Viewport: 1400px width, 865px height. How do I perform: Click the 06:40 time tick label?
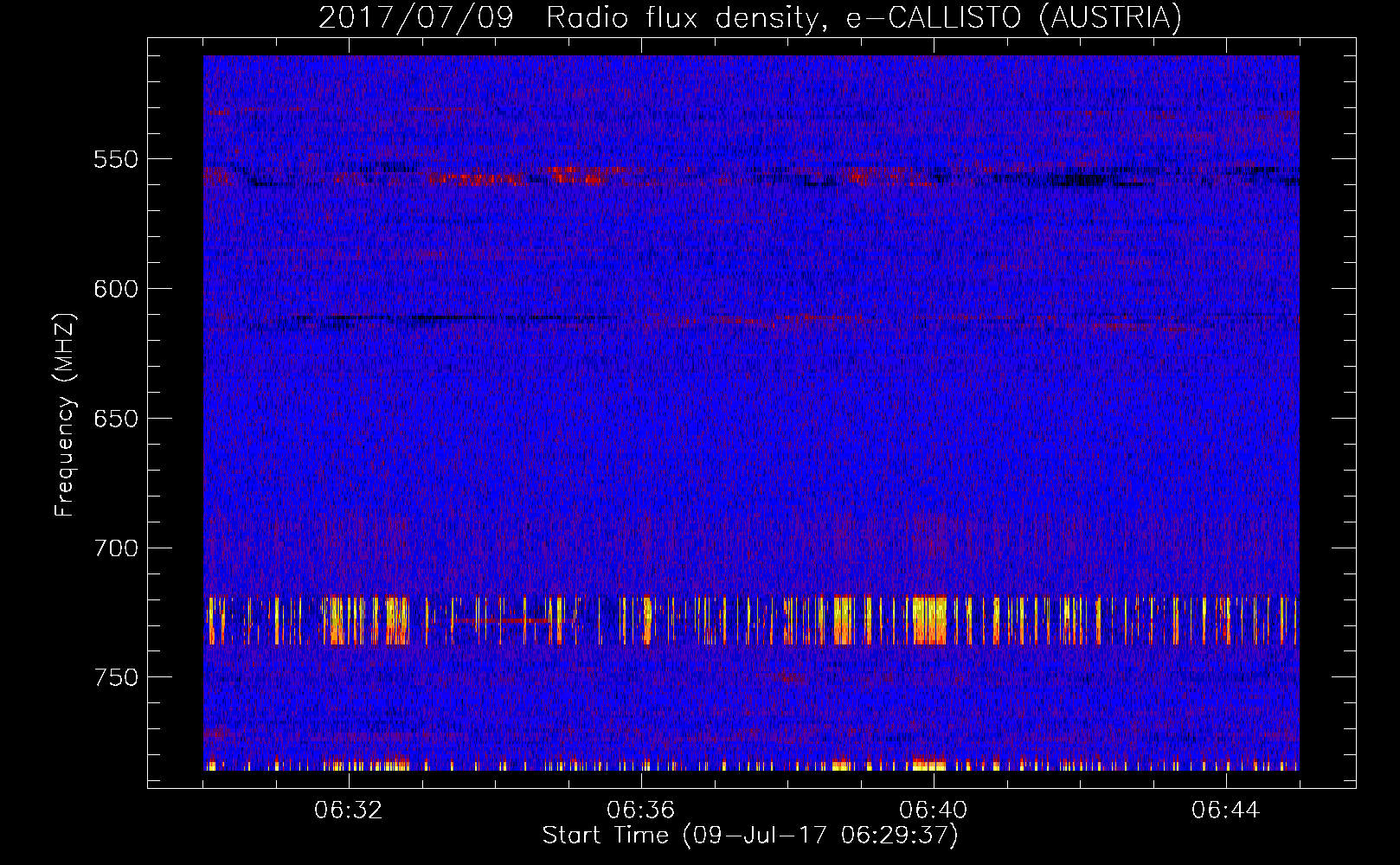(x=934, y=811)
